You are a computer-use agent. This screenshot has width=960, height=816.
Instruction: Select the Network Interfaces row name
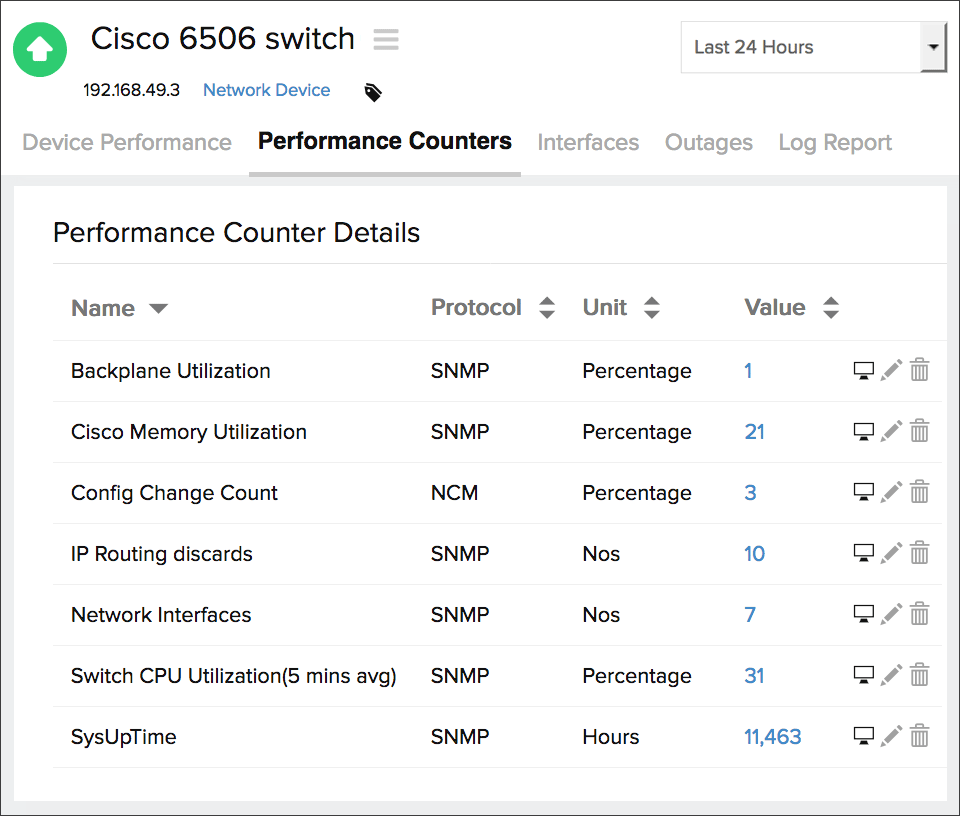161,615
